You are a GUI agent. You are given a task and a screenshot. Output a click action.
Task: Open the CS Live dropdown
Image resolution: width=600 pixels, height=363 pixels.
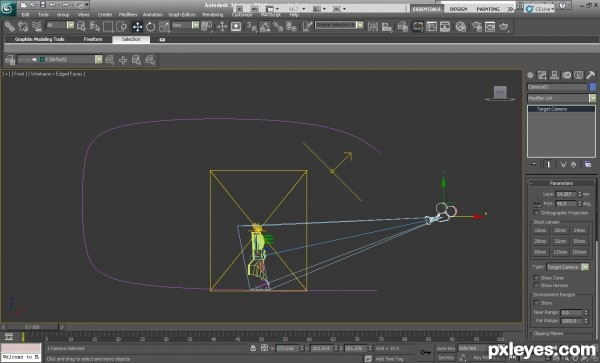540,8
